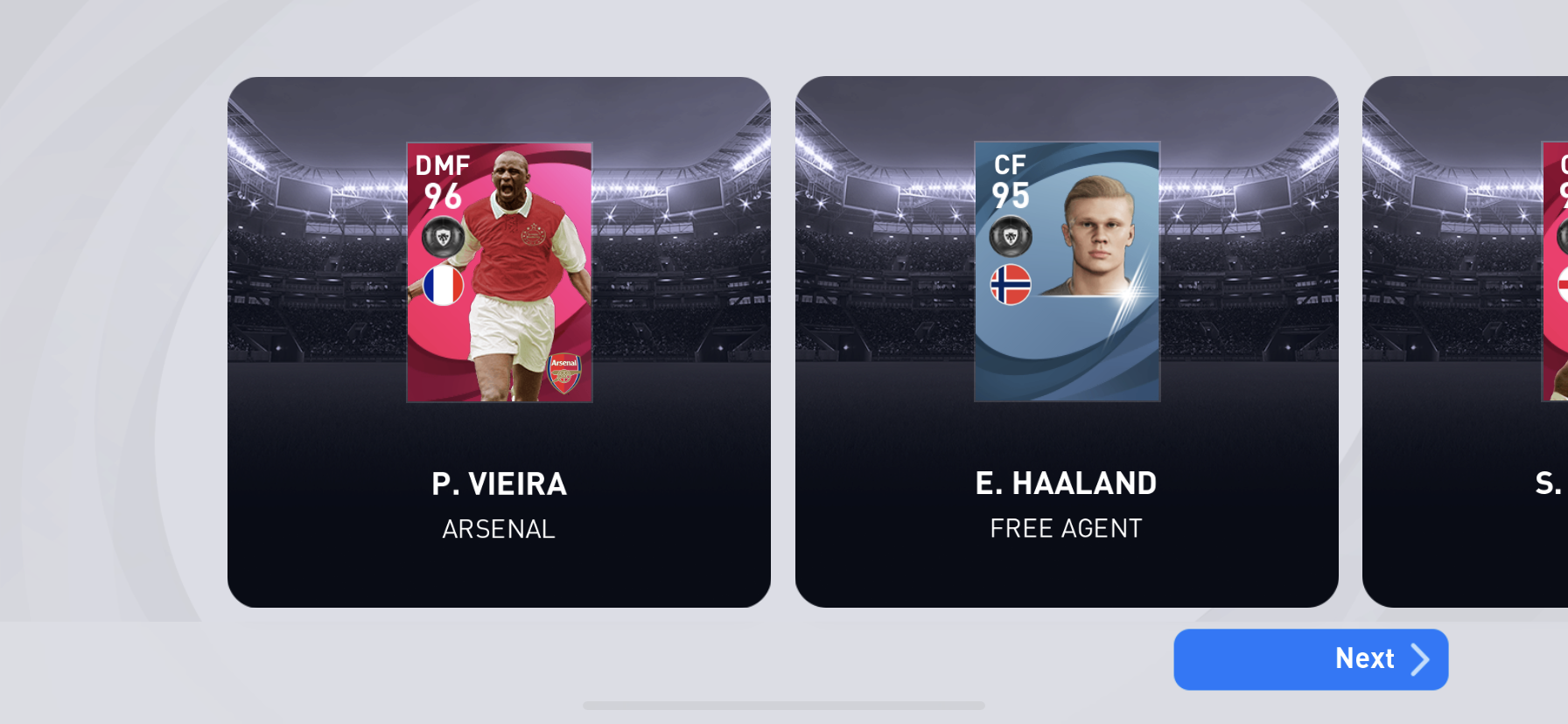Tap the CF 95 rating on Haaland's card
Screen dimensions: 1568x724
tap(1010, 182)
